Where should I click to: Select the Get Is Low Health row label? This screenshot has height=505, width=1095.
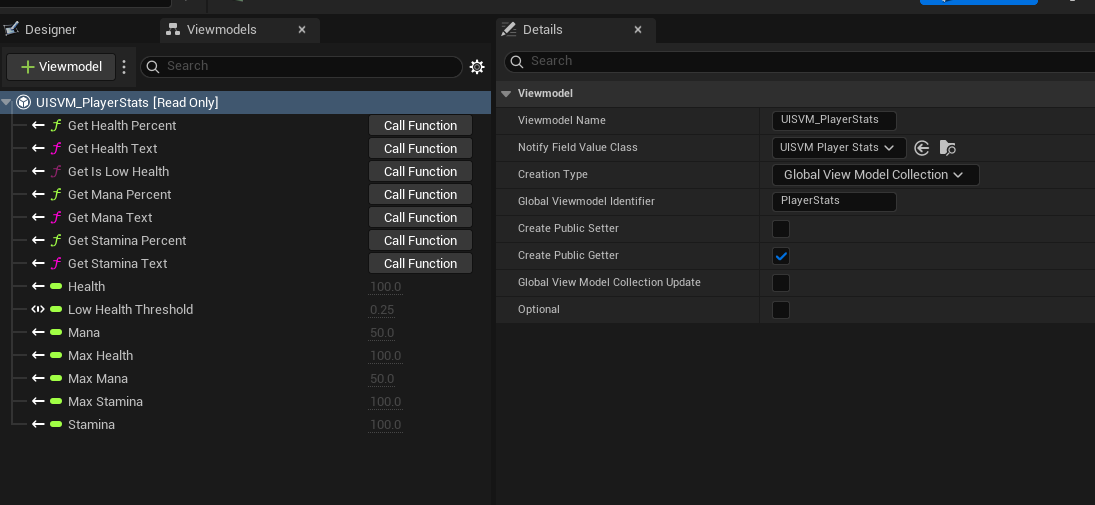click(119, 172)
